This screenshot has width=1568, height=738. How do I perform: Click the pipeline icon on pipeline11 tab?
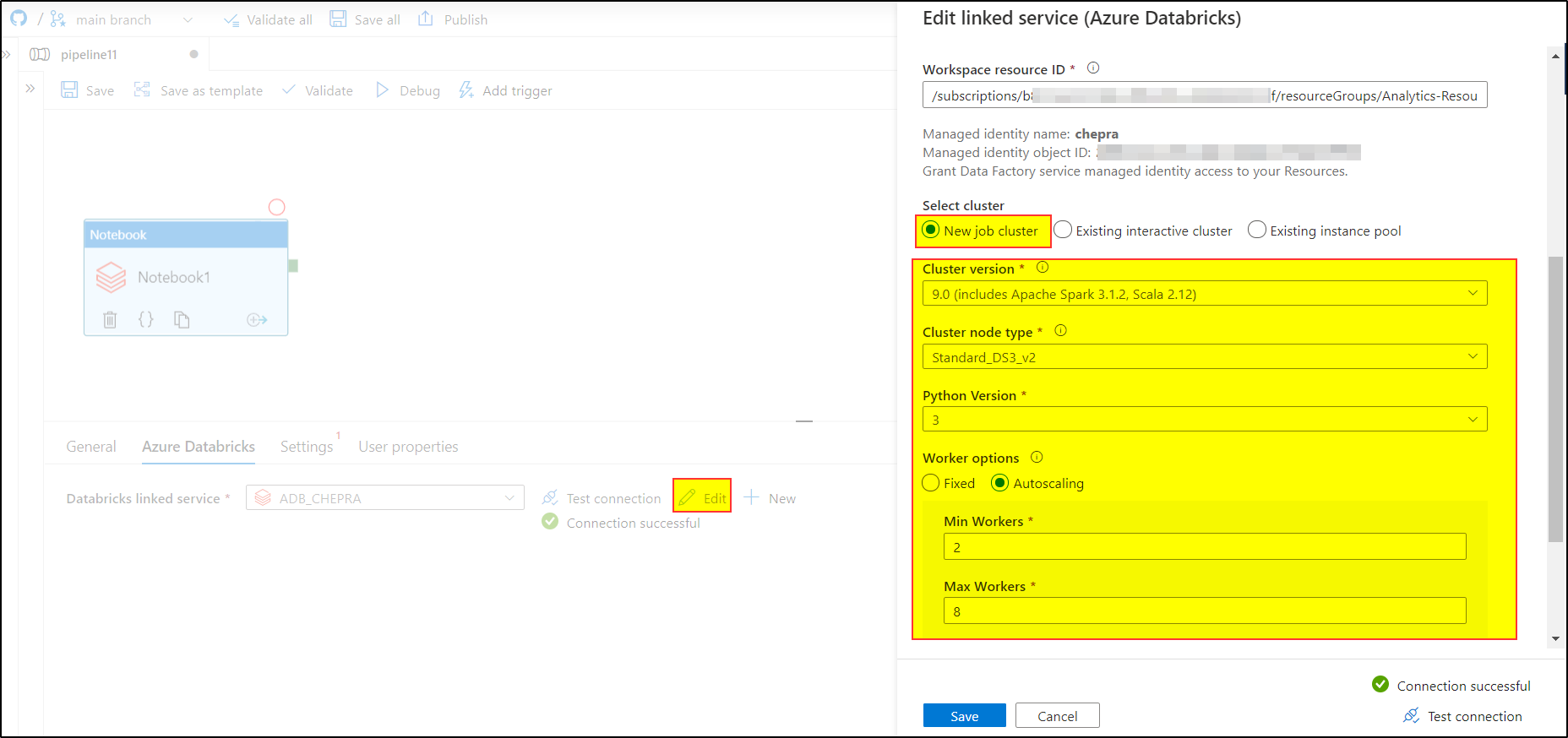click(x=40, y=54)
